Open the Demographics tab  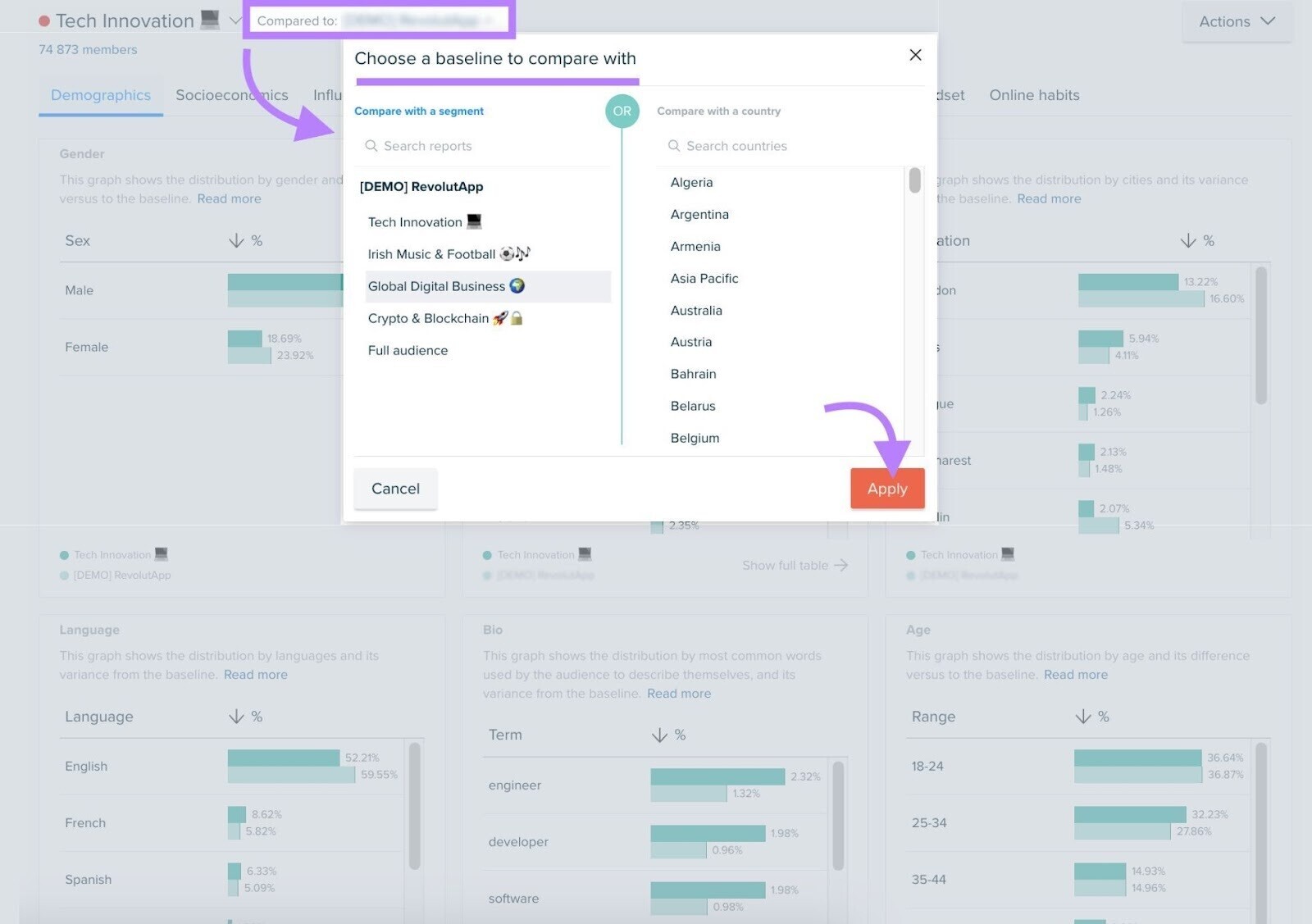click(x=101, y=95)
